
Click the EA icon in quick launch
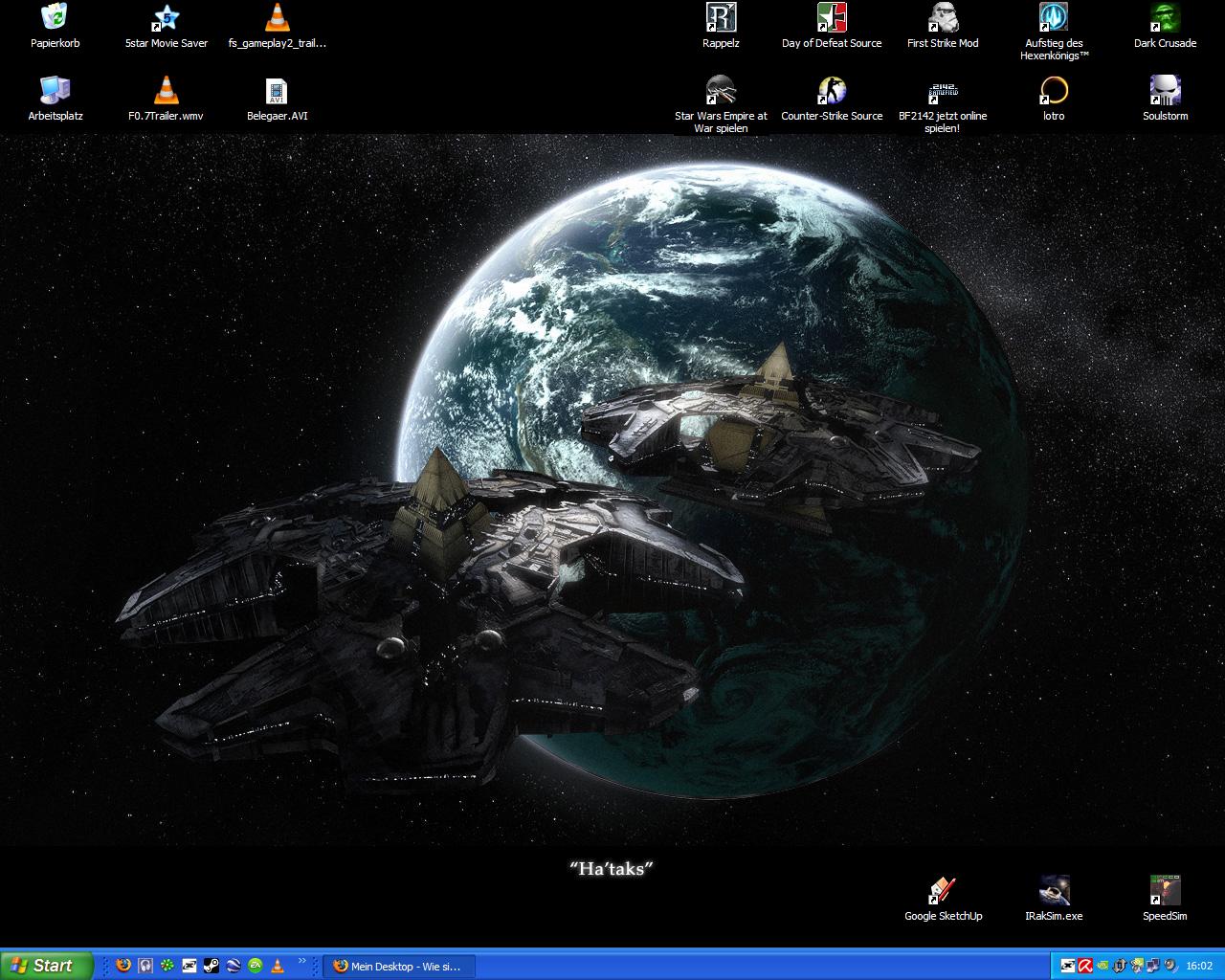click(256, 966)
